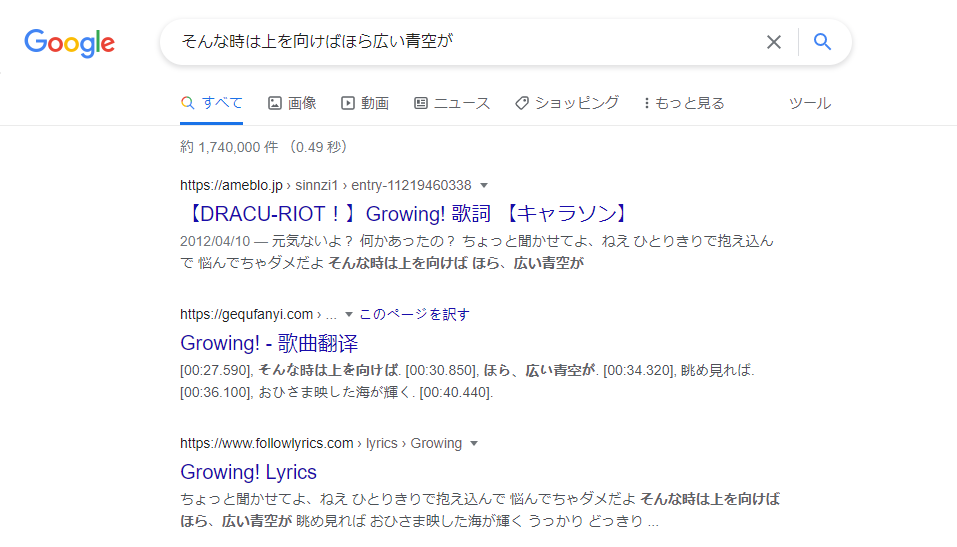Image resolution: width=957 pixels, height=547 pixels.
Task: Click the blue search magnifier button
Action: 822,42
